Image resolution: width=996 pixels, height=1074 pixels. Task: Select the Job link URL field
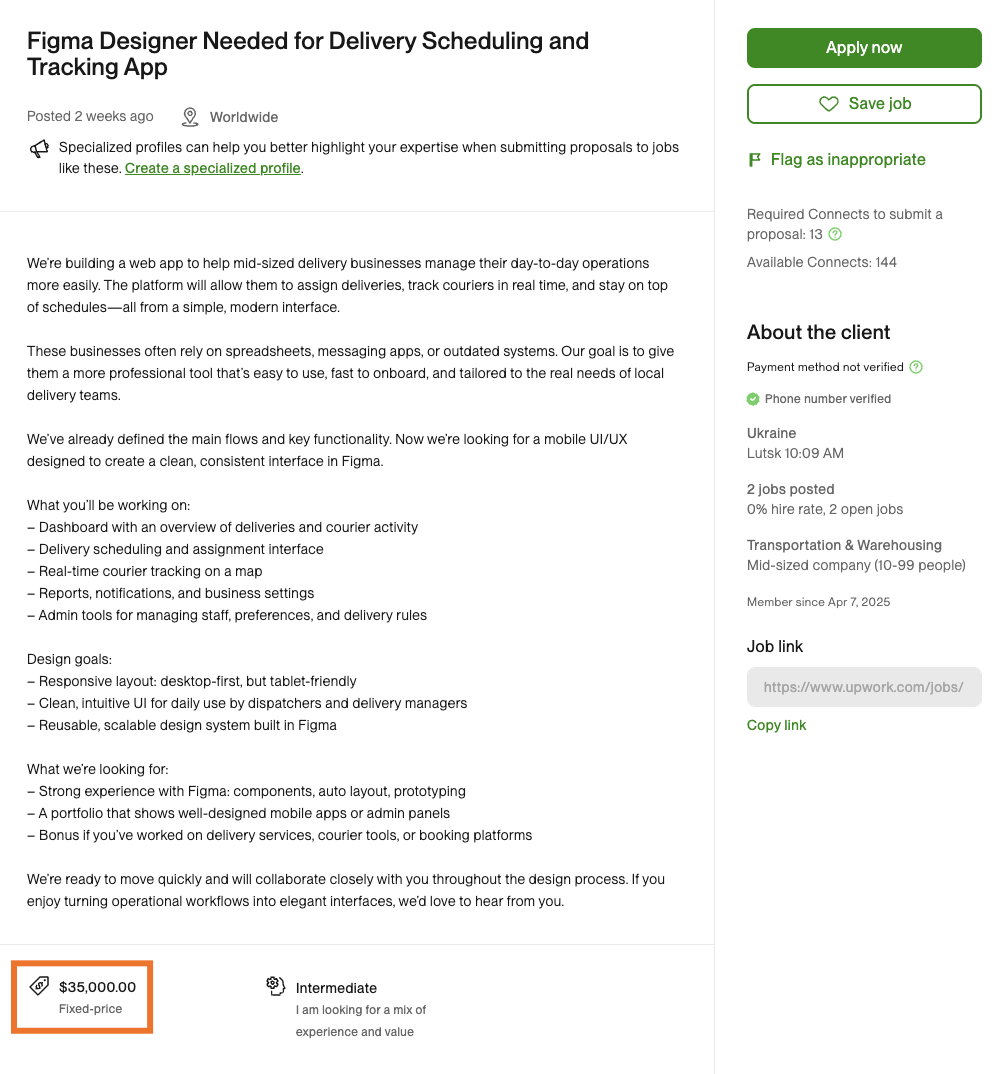click(x=863, y=687)
